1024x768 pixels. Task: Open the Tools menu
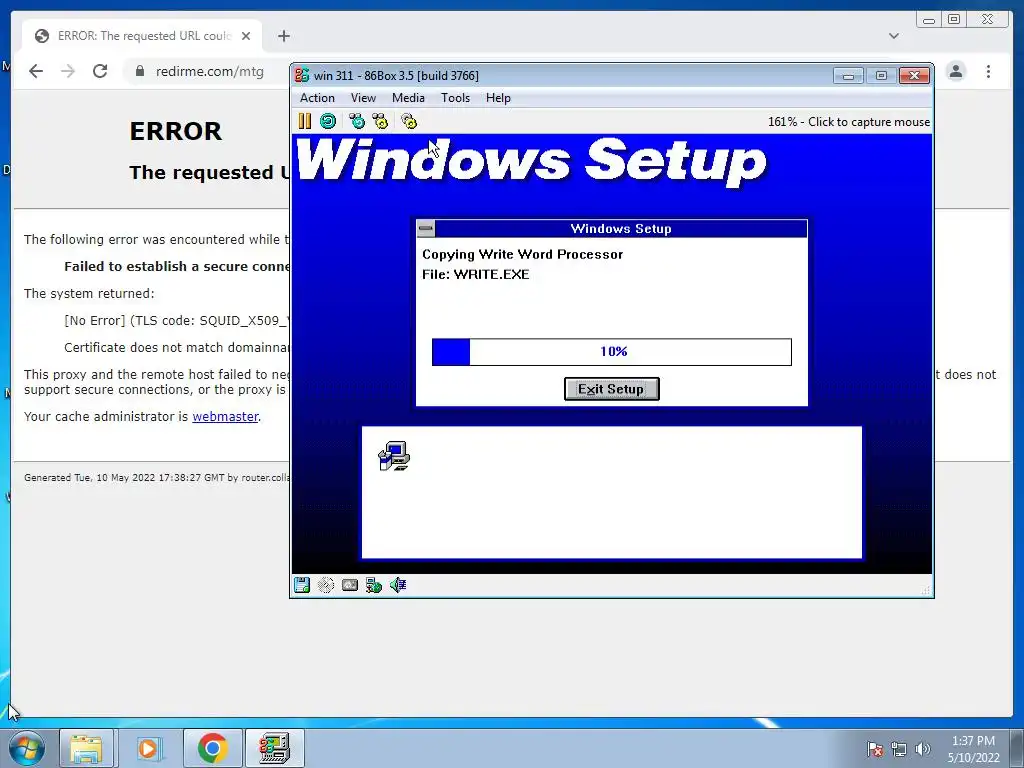[x=455, y=98]
